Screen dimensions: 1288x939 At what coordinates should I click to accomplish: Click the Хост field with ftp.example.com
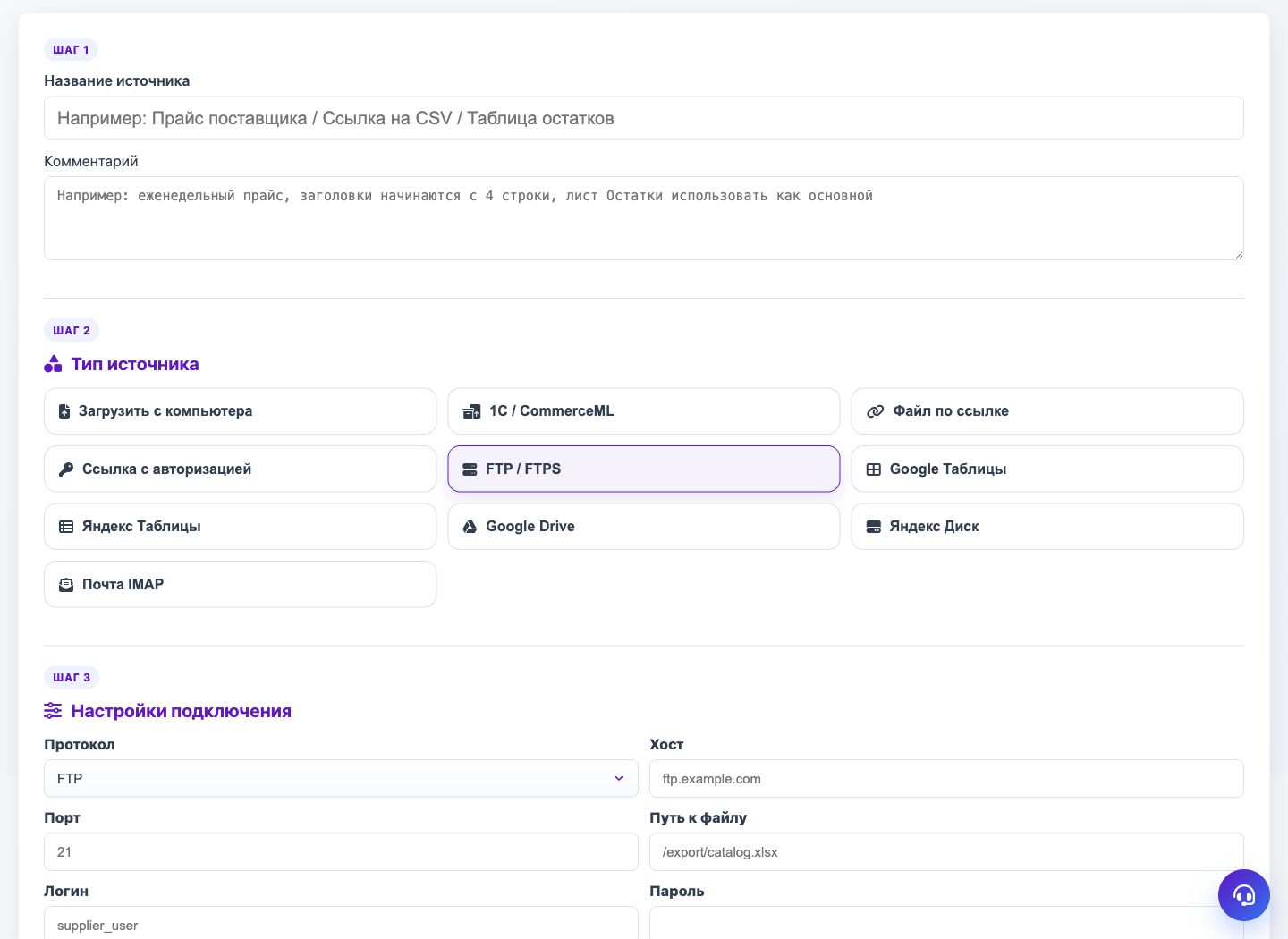coord(946,779)
